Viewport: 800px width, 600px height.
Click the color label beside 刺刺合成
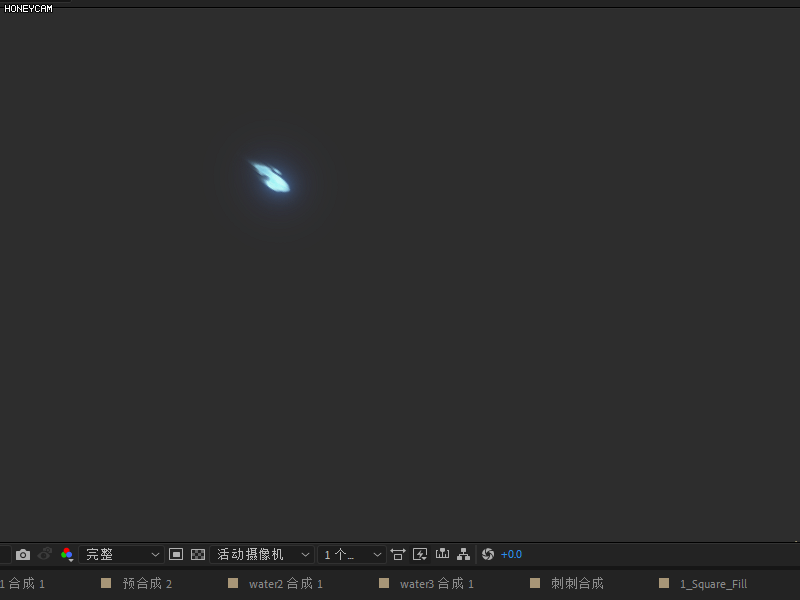tap(535, 583)
